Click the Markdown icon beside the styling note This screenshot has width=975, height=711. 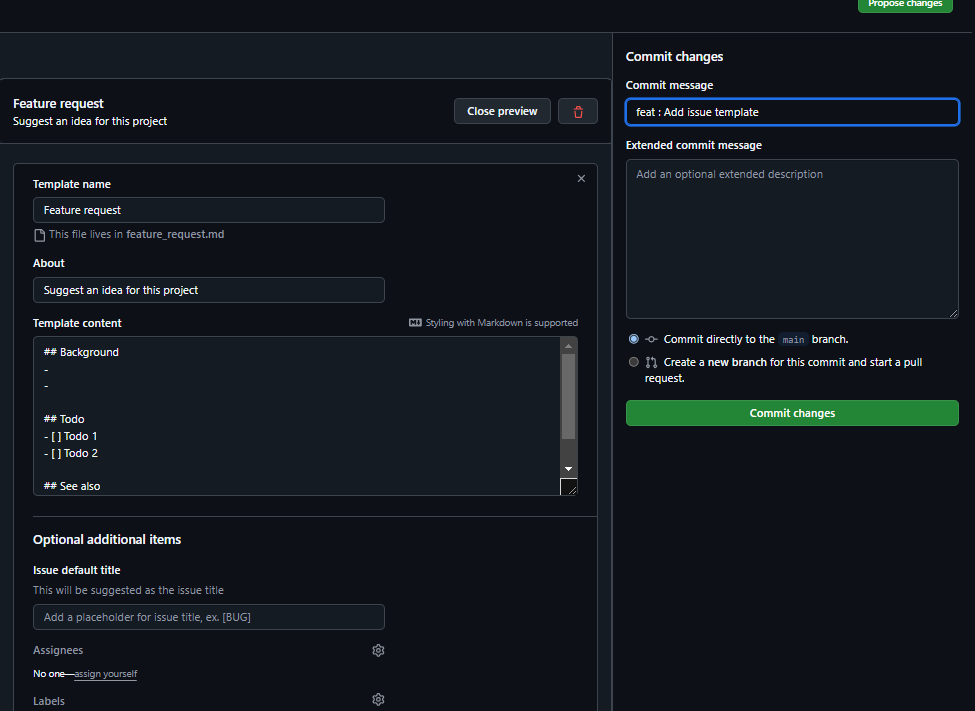click(x=415, y=322)
